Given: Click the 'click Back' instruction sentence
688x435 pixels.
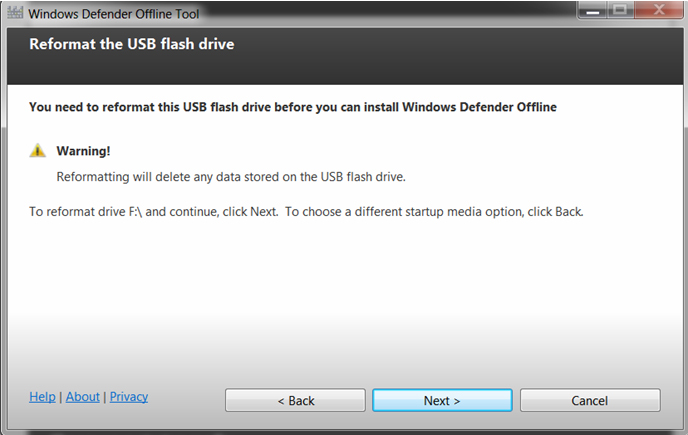Looking at the screenshot, I should point(434,212).
